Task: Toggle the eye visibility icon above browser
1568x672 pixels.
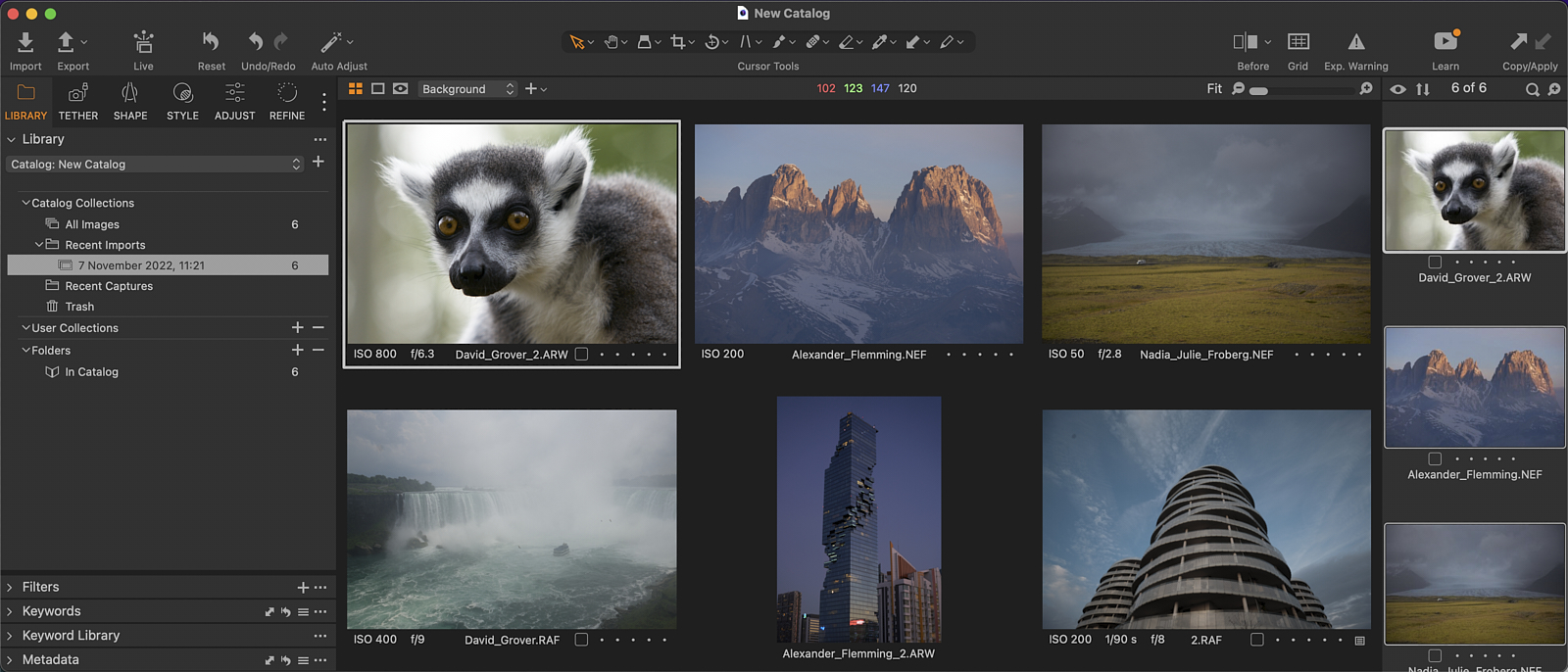Action: click(x=1397, y=89)
